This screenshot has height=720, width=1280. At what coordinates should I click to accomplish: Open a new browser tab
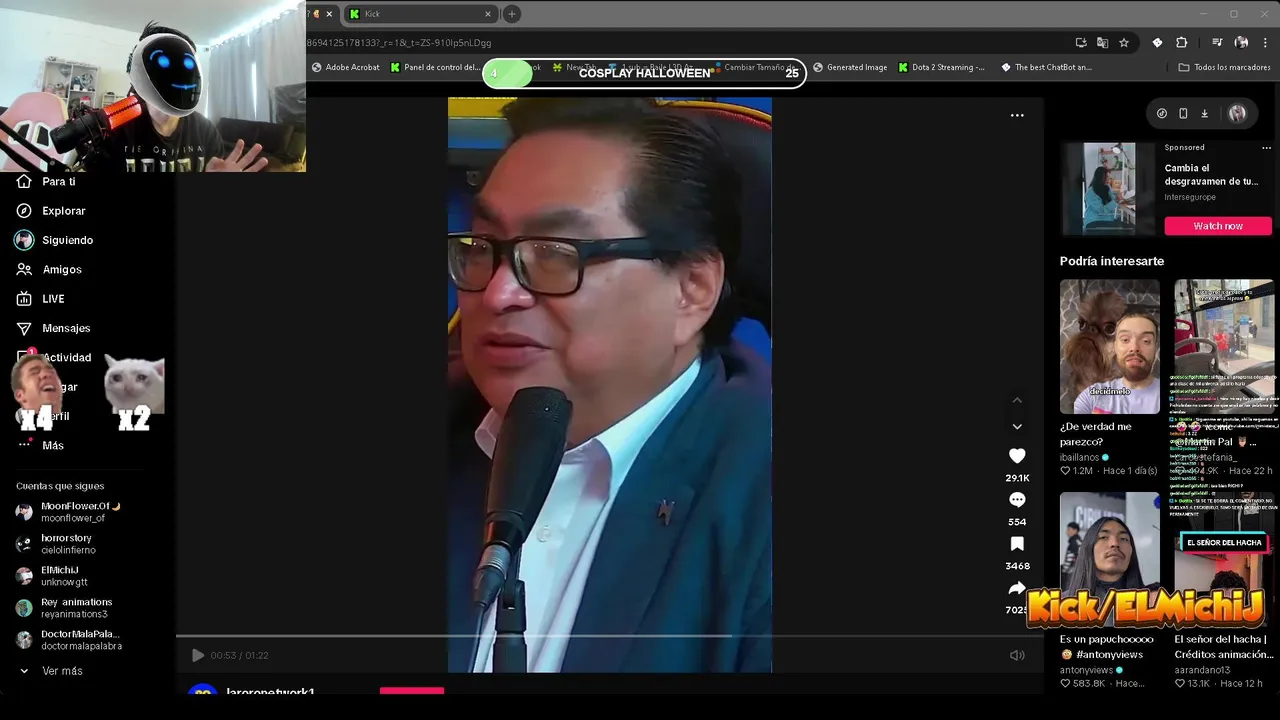(512, 14)
